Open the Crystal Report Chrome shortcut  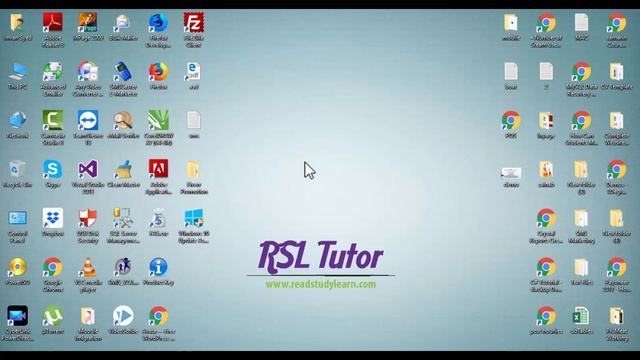(x=546, y=218)
